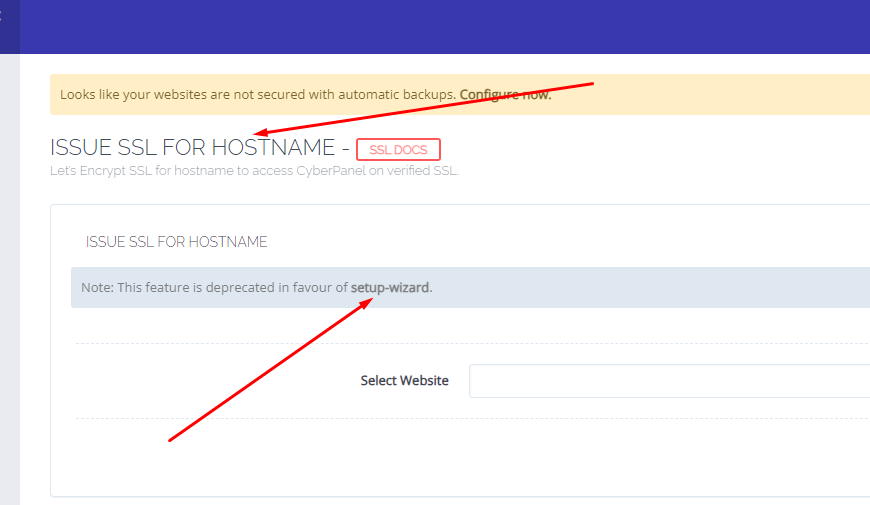Click the Configure now link
The image size is (870, 505).
pyautogui.click(x=505, y=95)
